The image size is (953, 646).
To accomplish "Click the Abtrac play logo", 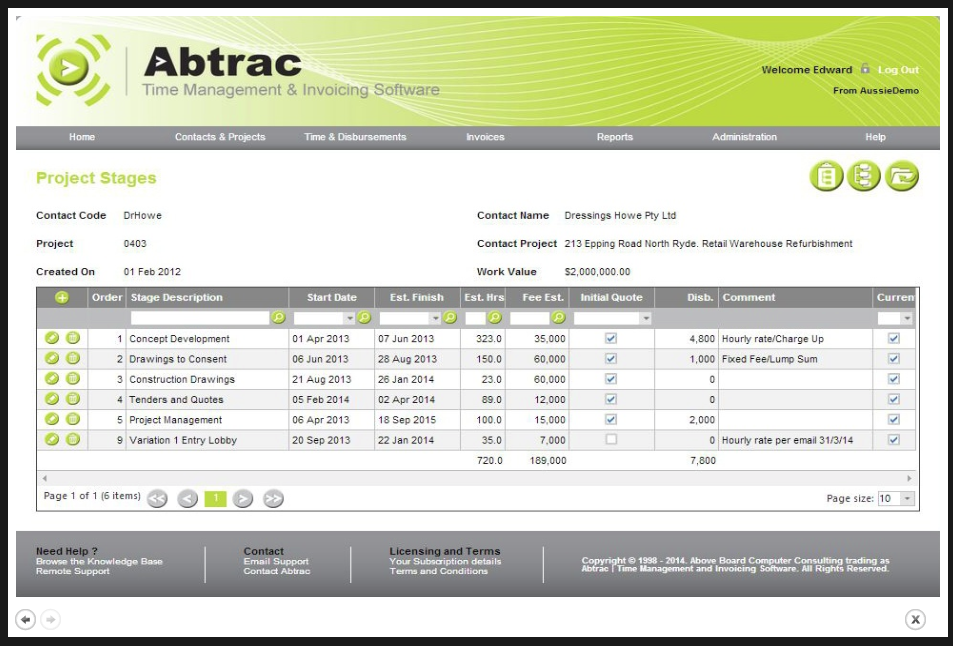I will click(73, 68).
